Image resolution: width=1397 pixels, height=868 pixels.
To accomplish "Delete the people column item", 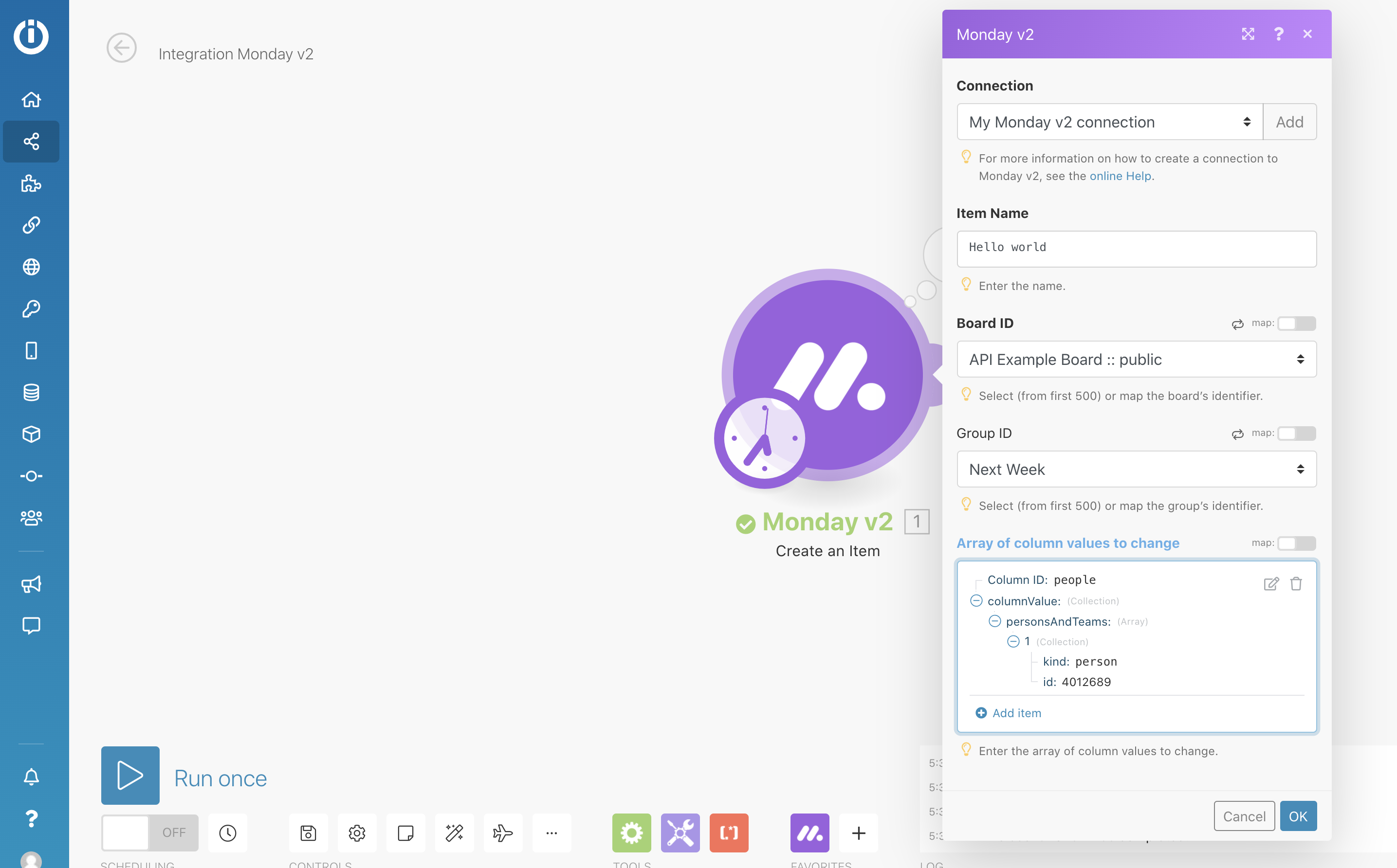I will tap(1296, 584).
